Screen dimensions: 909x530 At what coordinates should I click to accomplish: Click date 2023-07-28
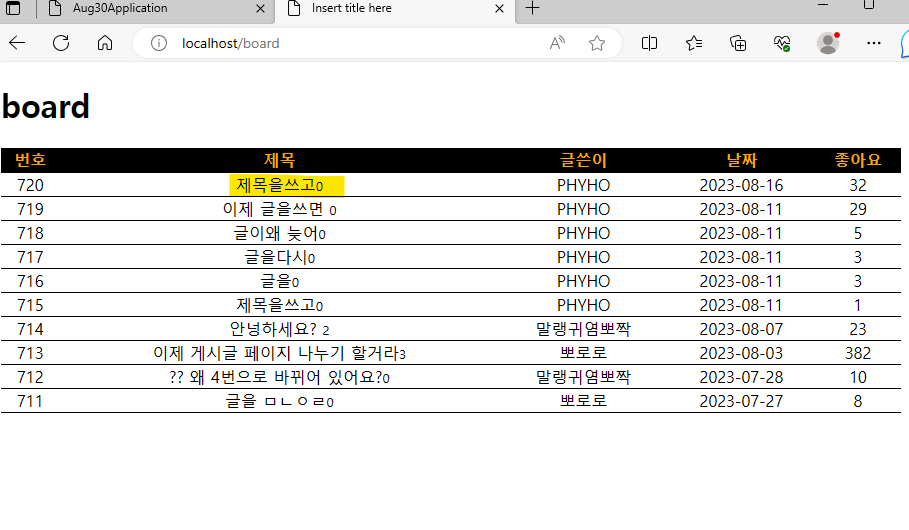point(741,377)
